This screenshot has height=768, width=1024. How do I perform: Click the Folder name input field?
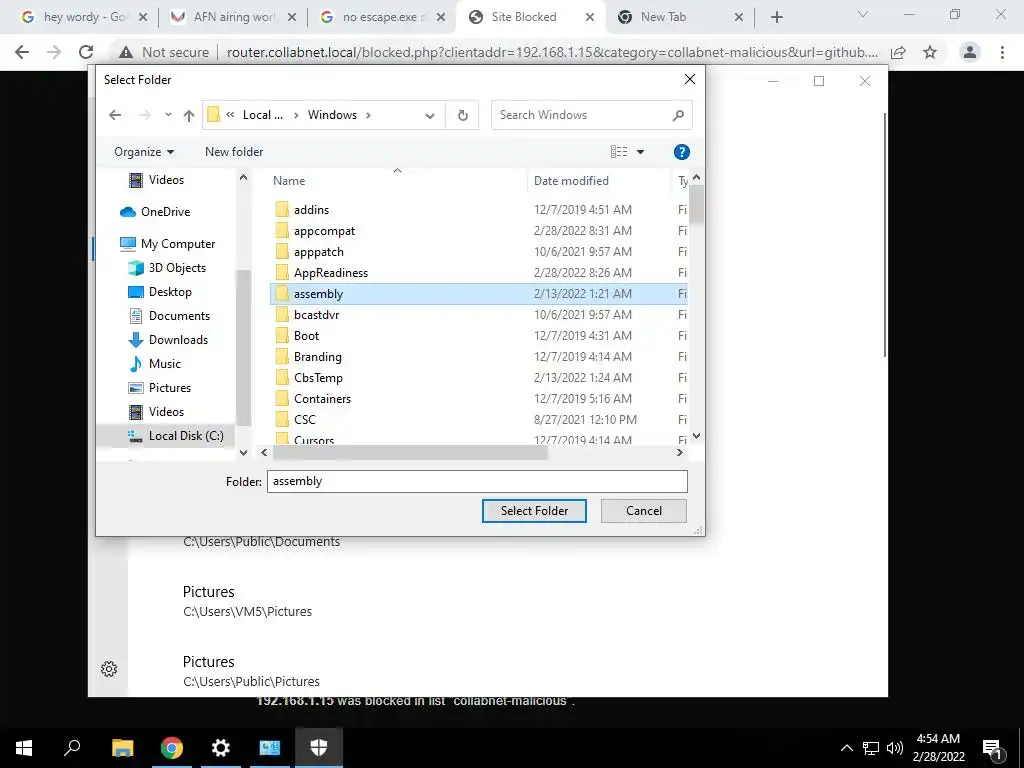coord(477,481)
